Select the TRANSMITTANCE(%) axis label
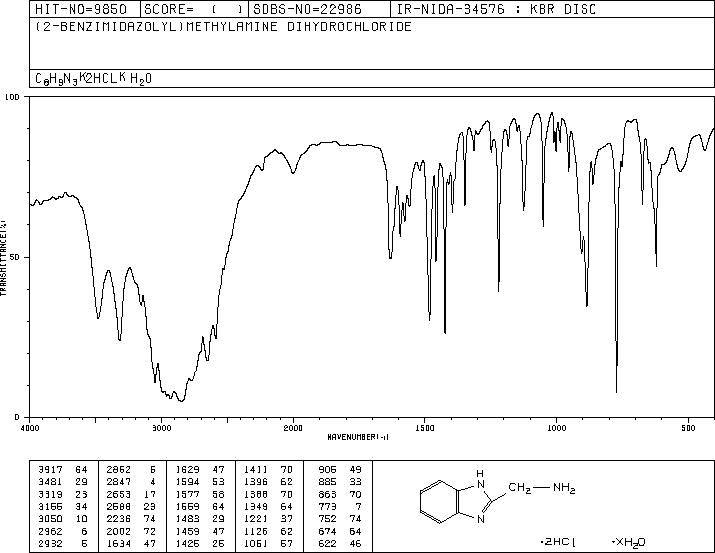The image size is (715, 553). (3, 258)
